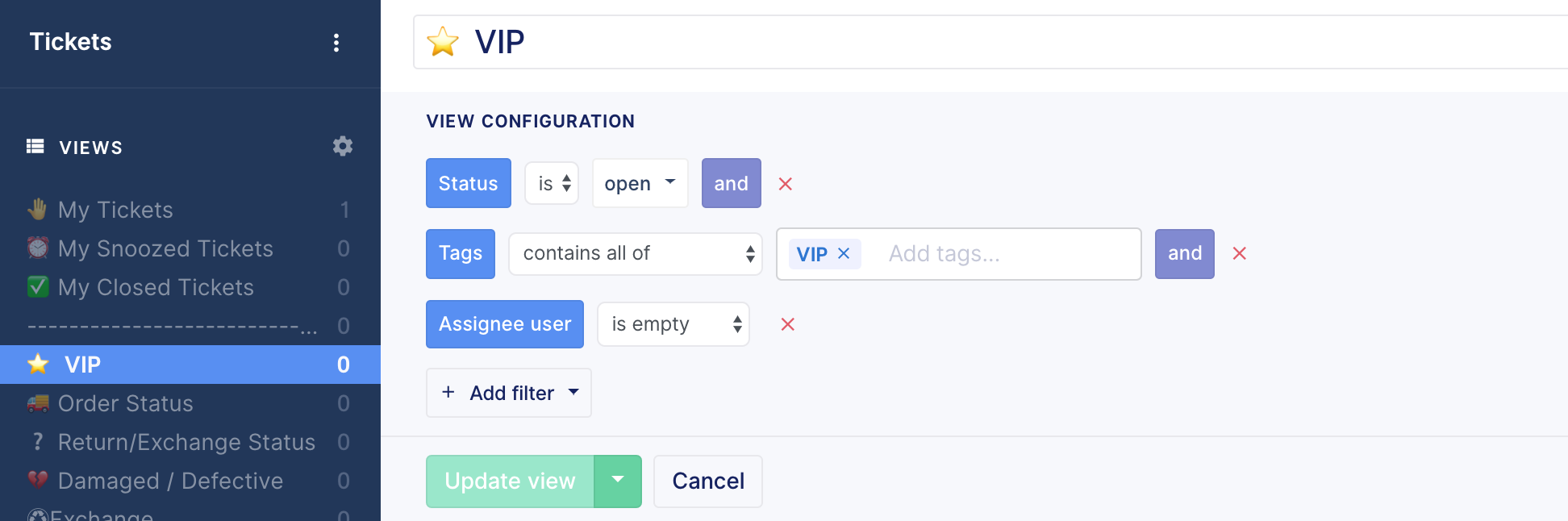Expand the Add filter dropdown
Image resolution: width=1568 pixels, height=521 pixels.
tap(509, 393)
